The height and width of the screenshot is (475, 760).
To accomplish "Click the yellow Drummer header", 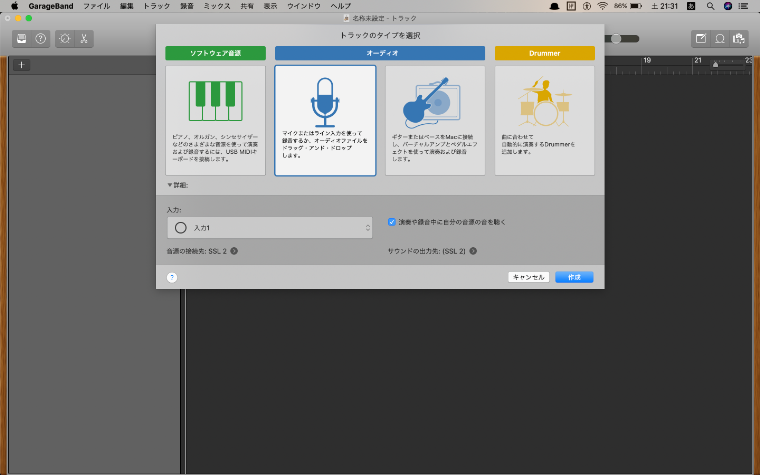I will [x=545, y=53].
